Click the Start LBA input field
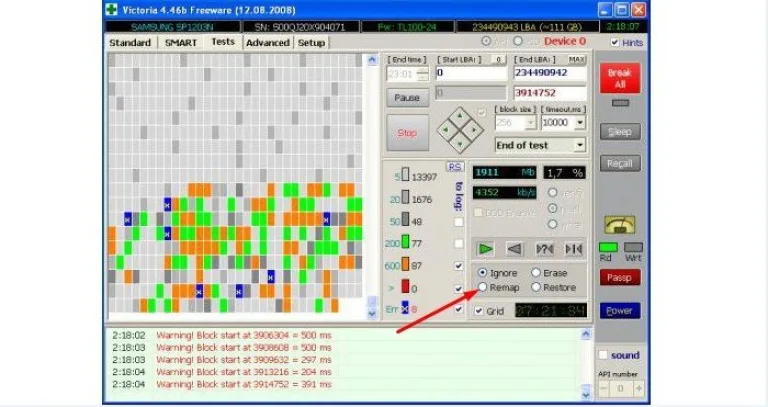The image size is (768, 407). coord(471,73)
